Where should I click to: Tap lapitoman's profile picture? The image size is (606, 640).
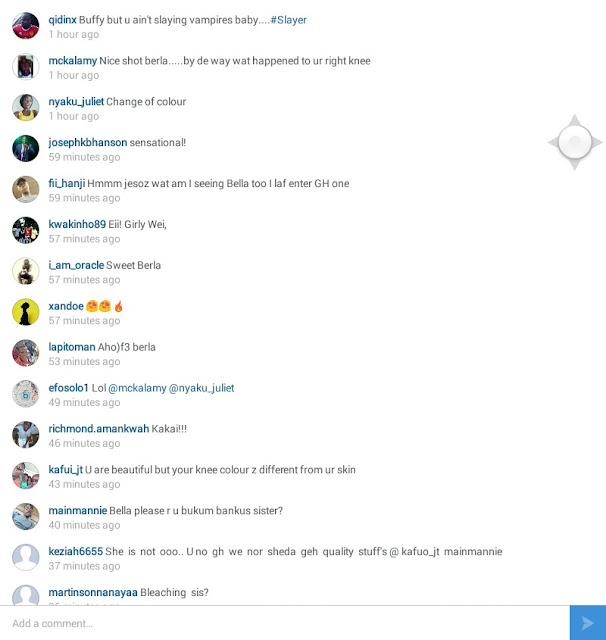click(x=26, y=353)
